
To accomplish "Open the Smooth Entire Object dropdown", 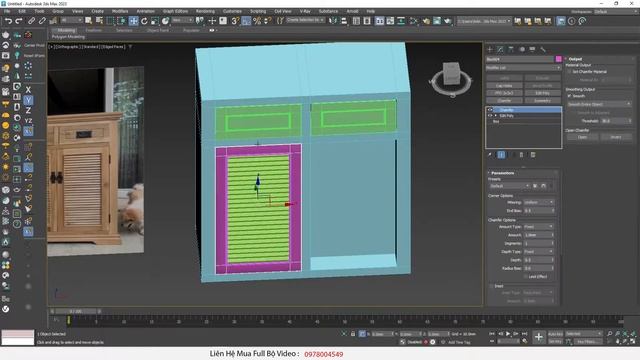I will [599, 104].
